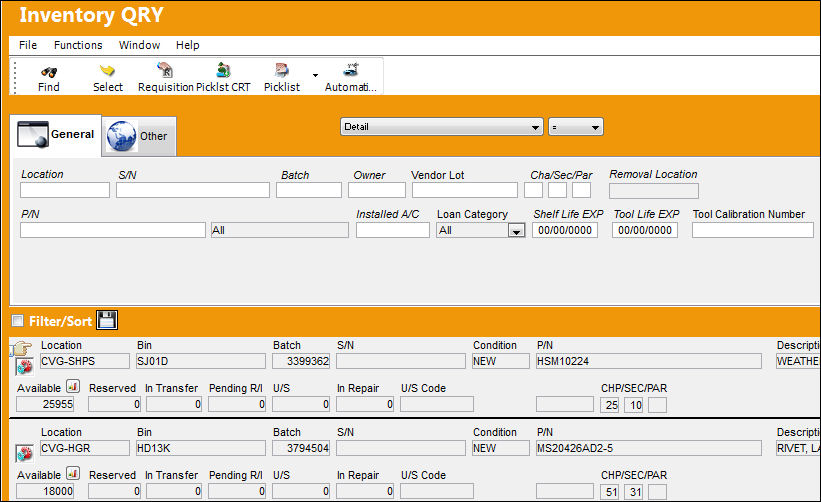Toggle the Filter/Sort checkbox
Image resolution: width=821 pixels, height=502 pixels.
tap(18, 320)
